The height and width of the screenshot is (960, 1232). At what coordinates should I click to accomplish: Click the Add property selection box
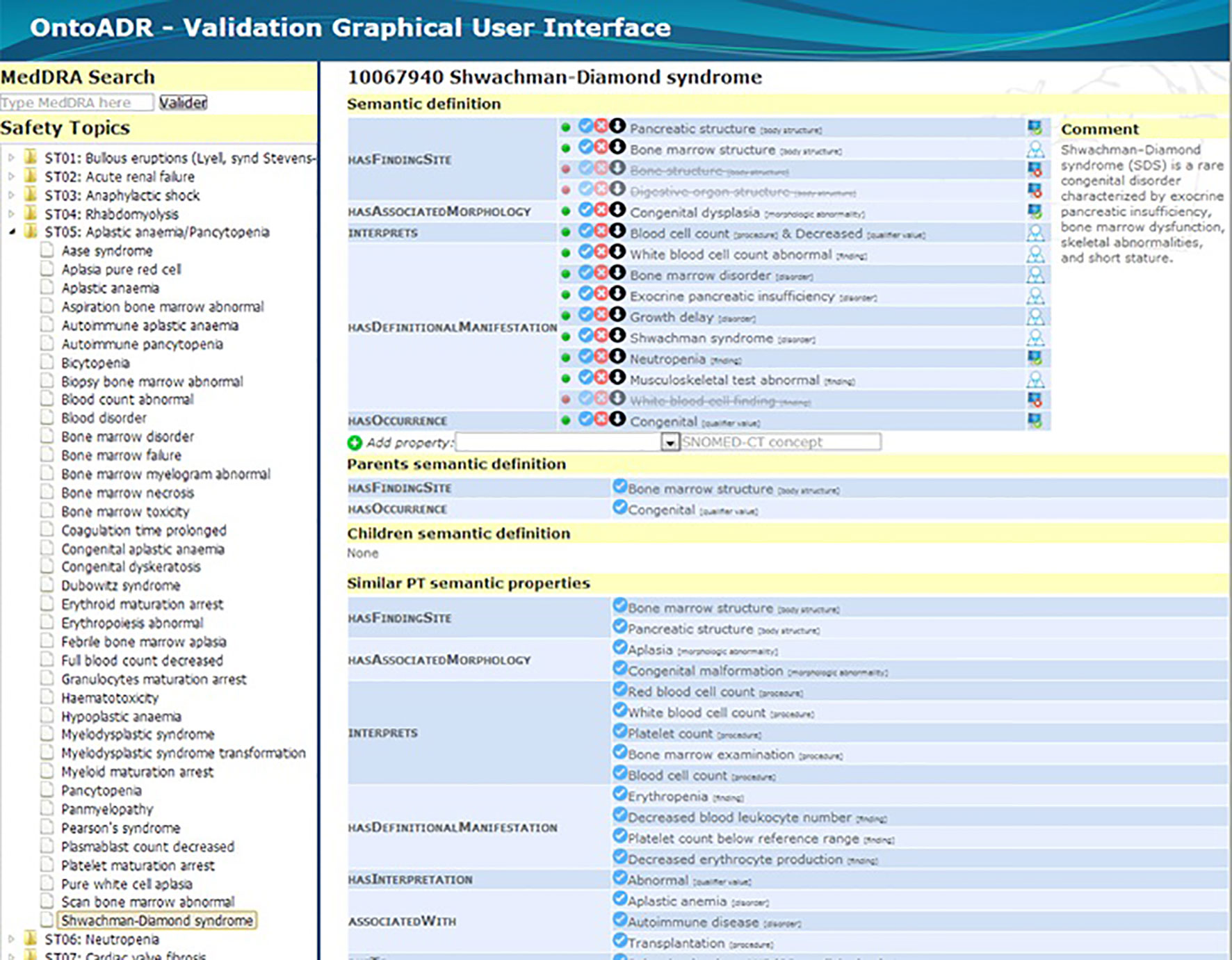click(x=567, y=442)
